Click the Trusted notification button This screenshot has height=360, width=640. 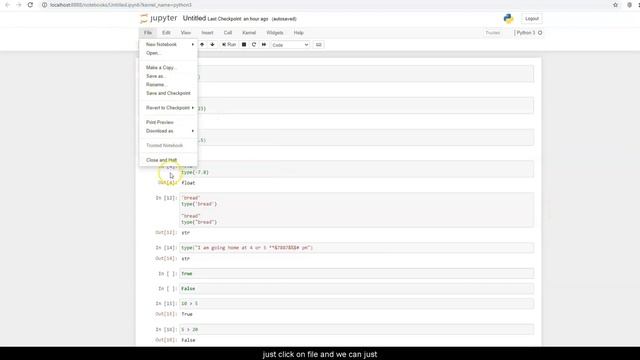493,33
